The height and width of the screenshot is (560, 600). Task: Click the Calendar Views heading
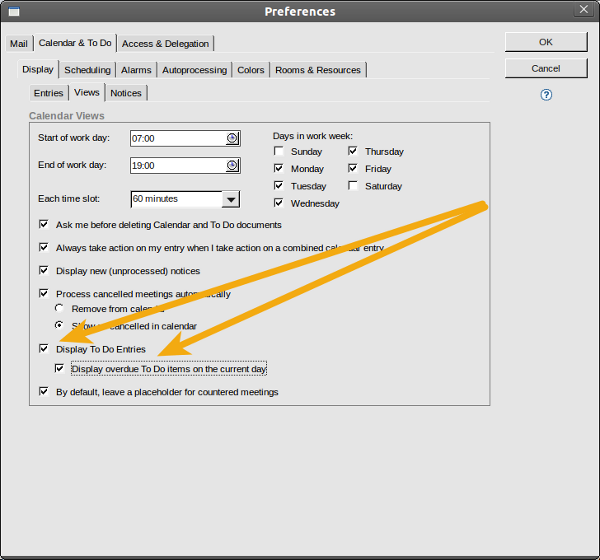pos(67,116)
